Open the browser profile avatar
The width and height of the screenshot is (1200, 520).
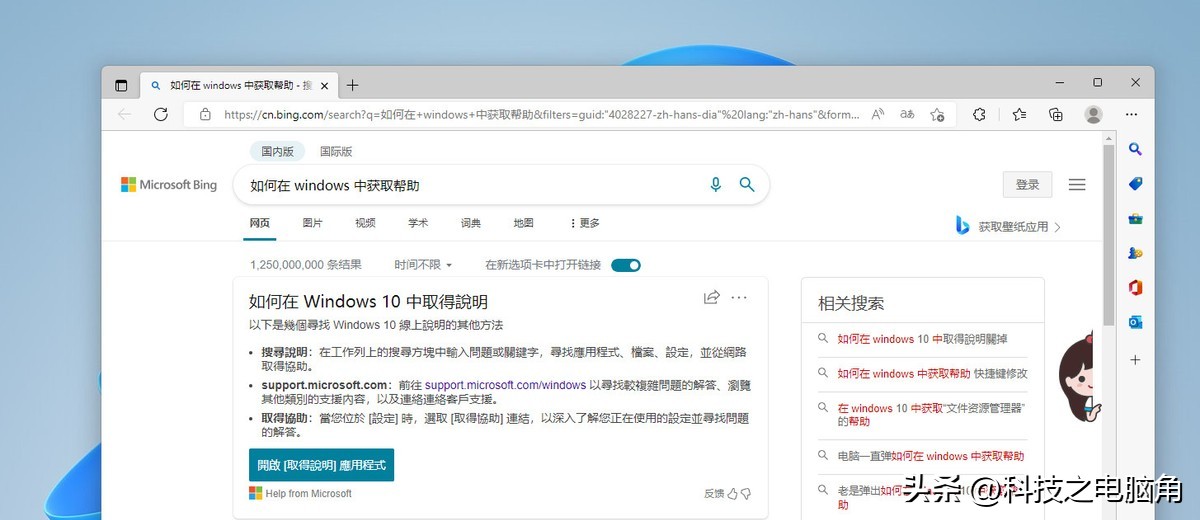(1094, 114)
